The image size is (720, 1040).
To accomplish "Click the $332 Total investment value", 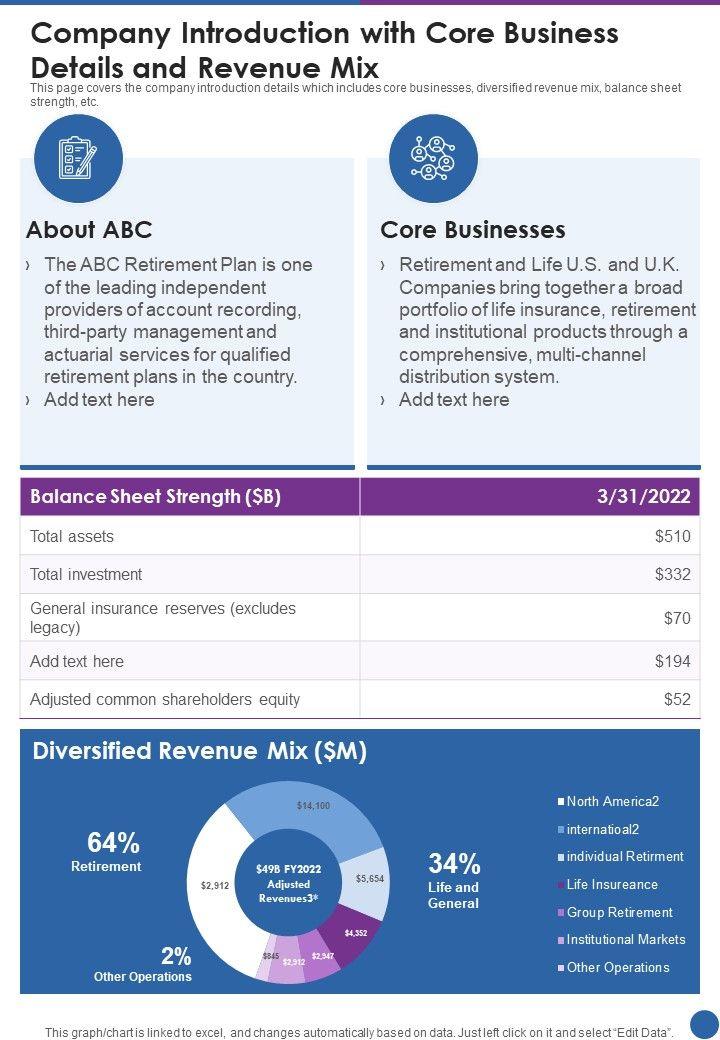I will 672,574.
